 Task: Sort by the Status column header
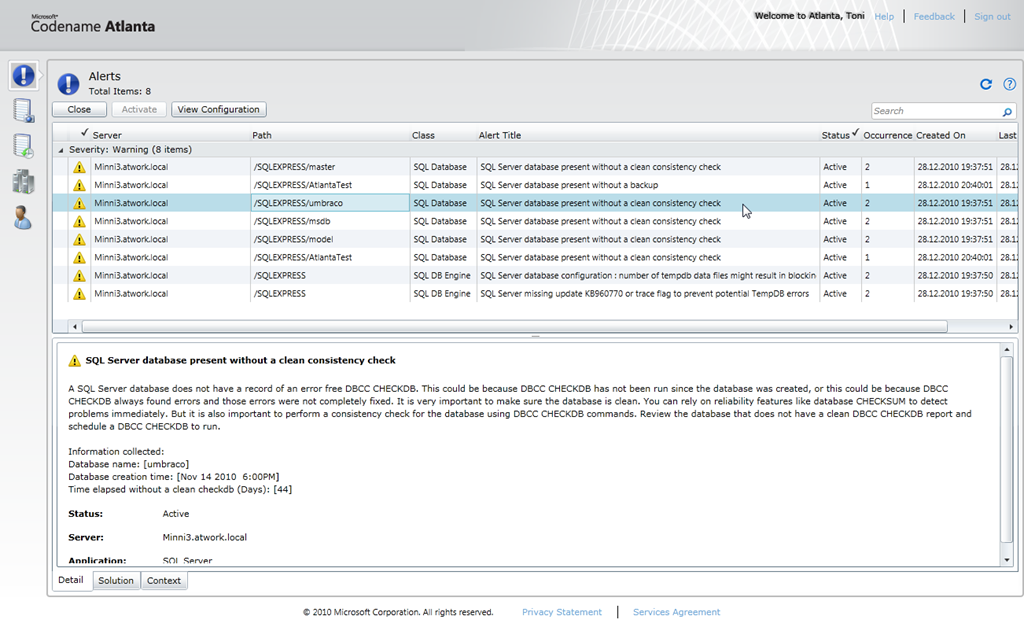pos(835,135)
